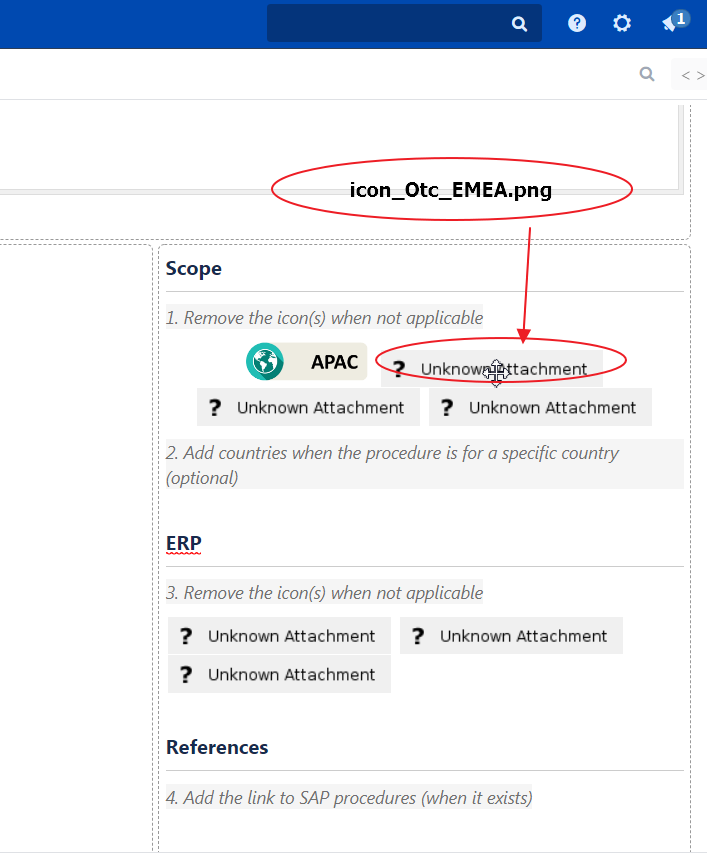This screenshot has height=853, width=707.
Task: Click the source editor angle brackets button
Action: coord(692,75)
